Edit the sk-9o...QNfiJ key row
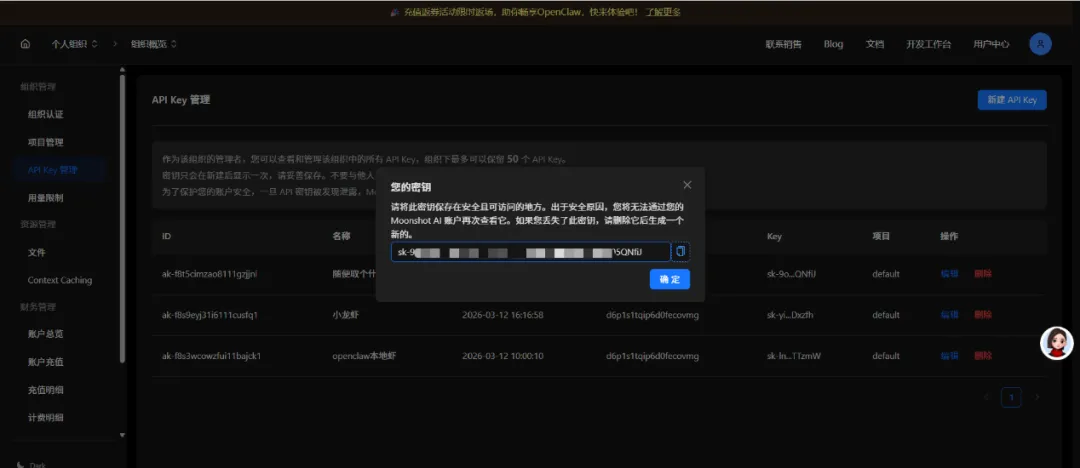Viewport: 1080px width, 468px height. (949, 274)
